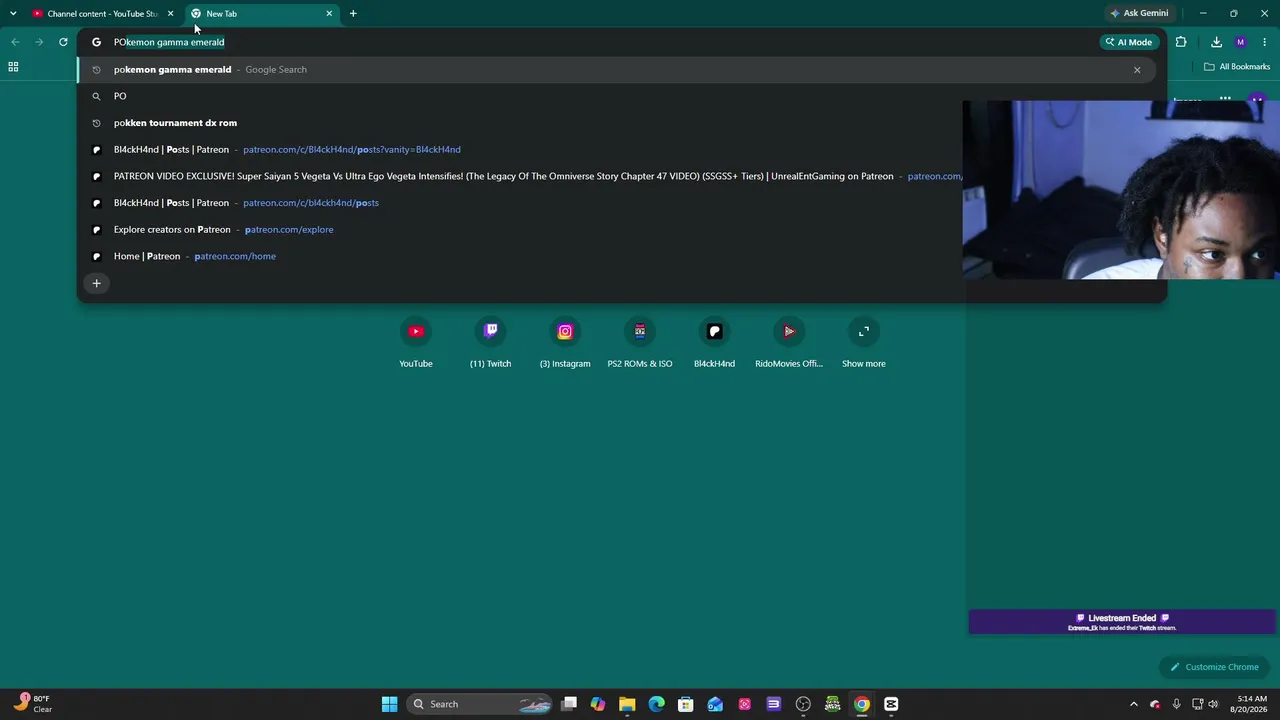Reload the page with the refresh icon
The height and width of the screenshot is (720, 1280).
click(x=63, y=42)
